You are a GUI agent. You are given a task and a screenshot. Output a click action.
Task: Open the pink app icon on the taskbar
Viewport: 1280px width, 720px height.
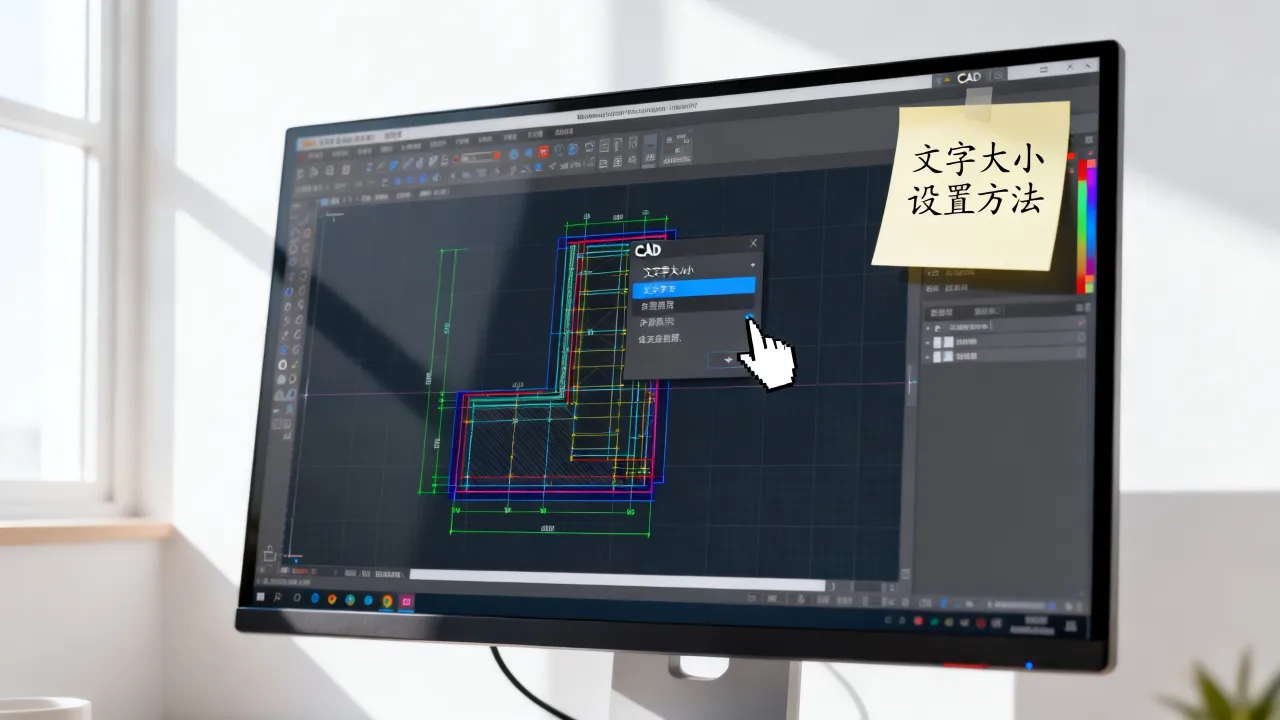pyautogui.click(x=406, y=602)
